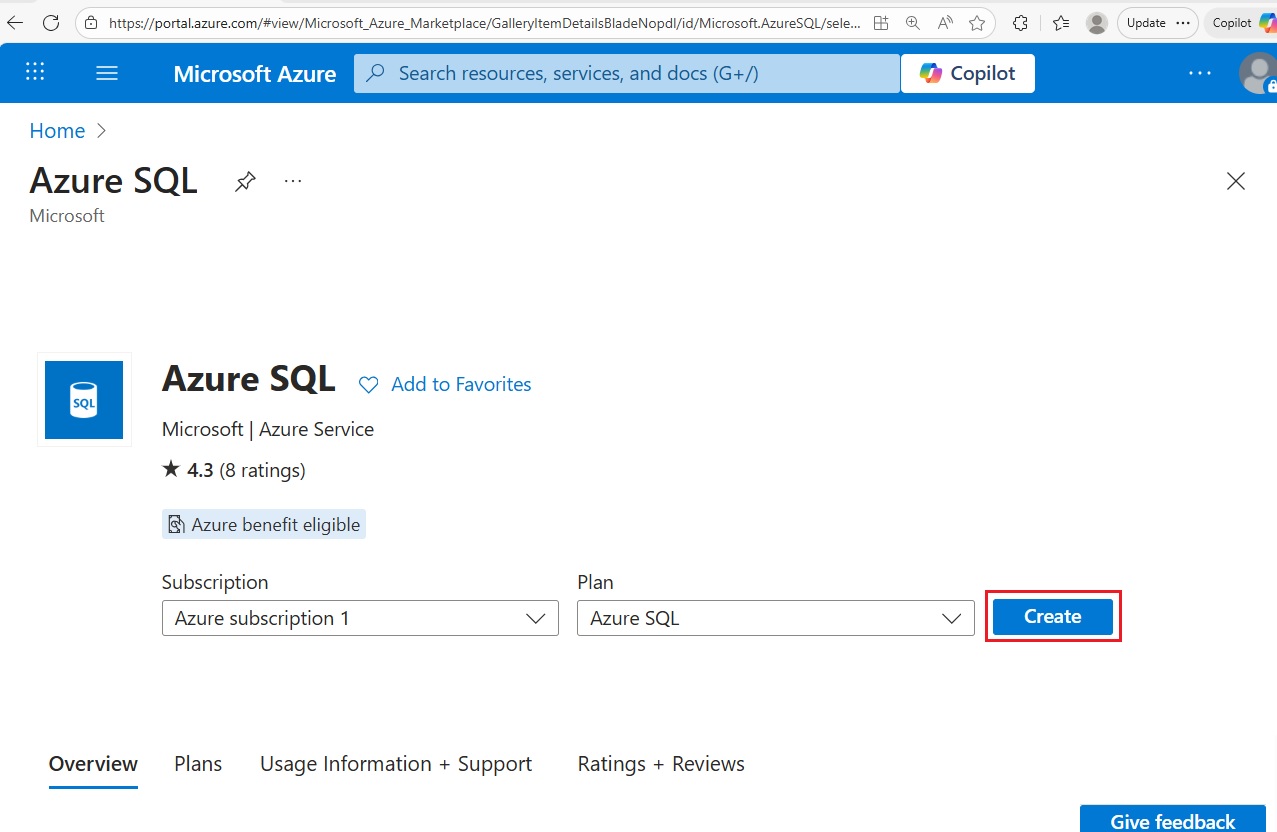
Task: Open more options ellipsis beside Azure SQL title
Action: point(293,181)
